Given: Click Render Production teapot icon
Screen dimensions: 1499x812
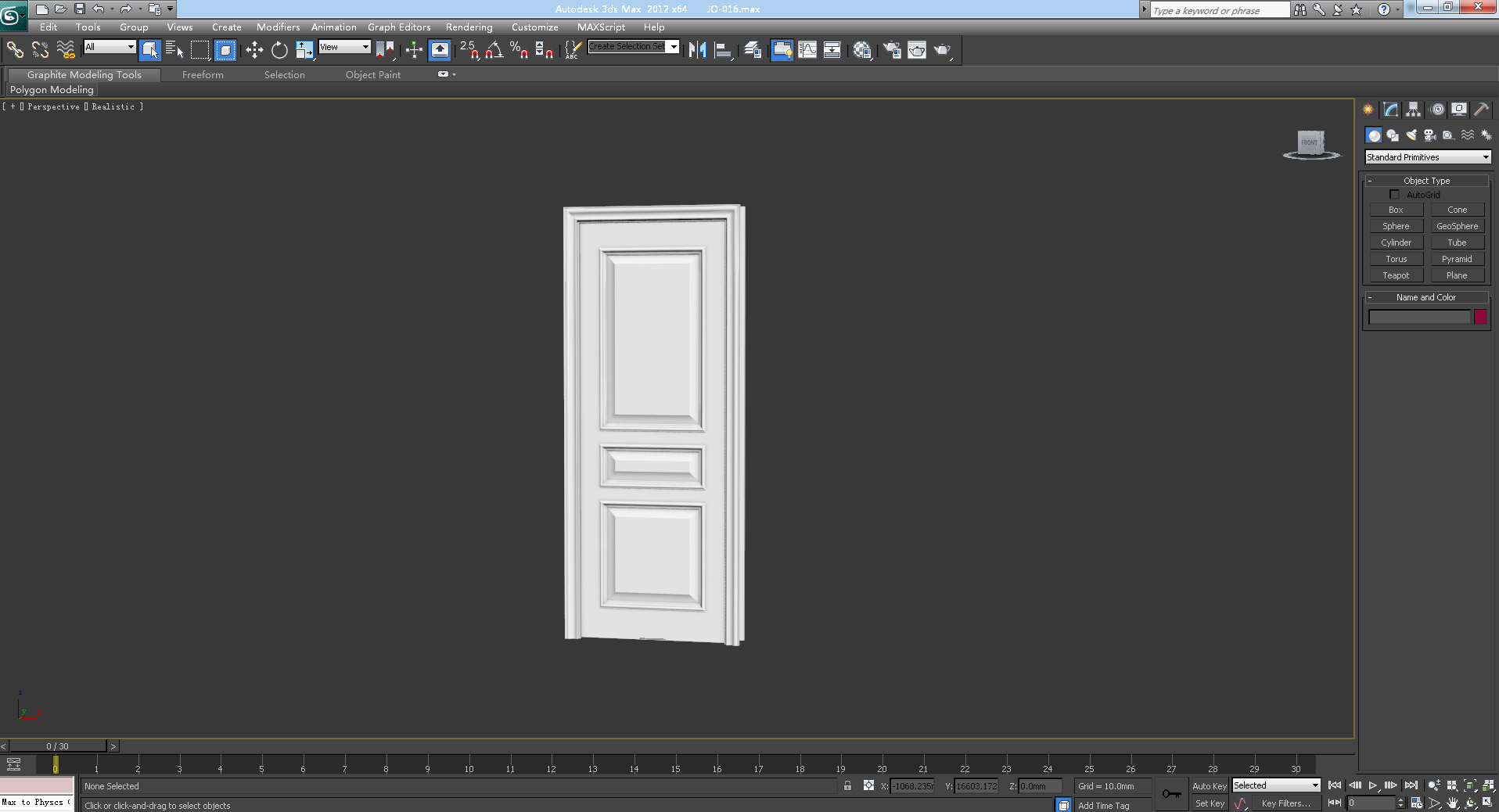Looking at the screenshot, I should (x=943, y=50).
